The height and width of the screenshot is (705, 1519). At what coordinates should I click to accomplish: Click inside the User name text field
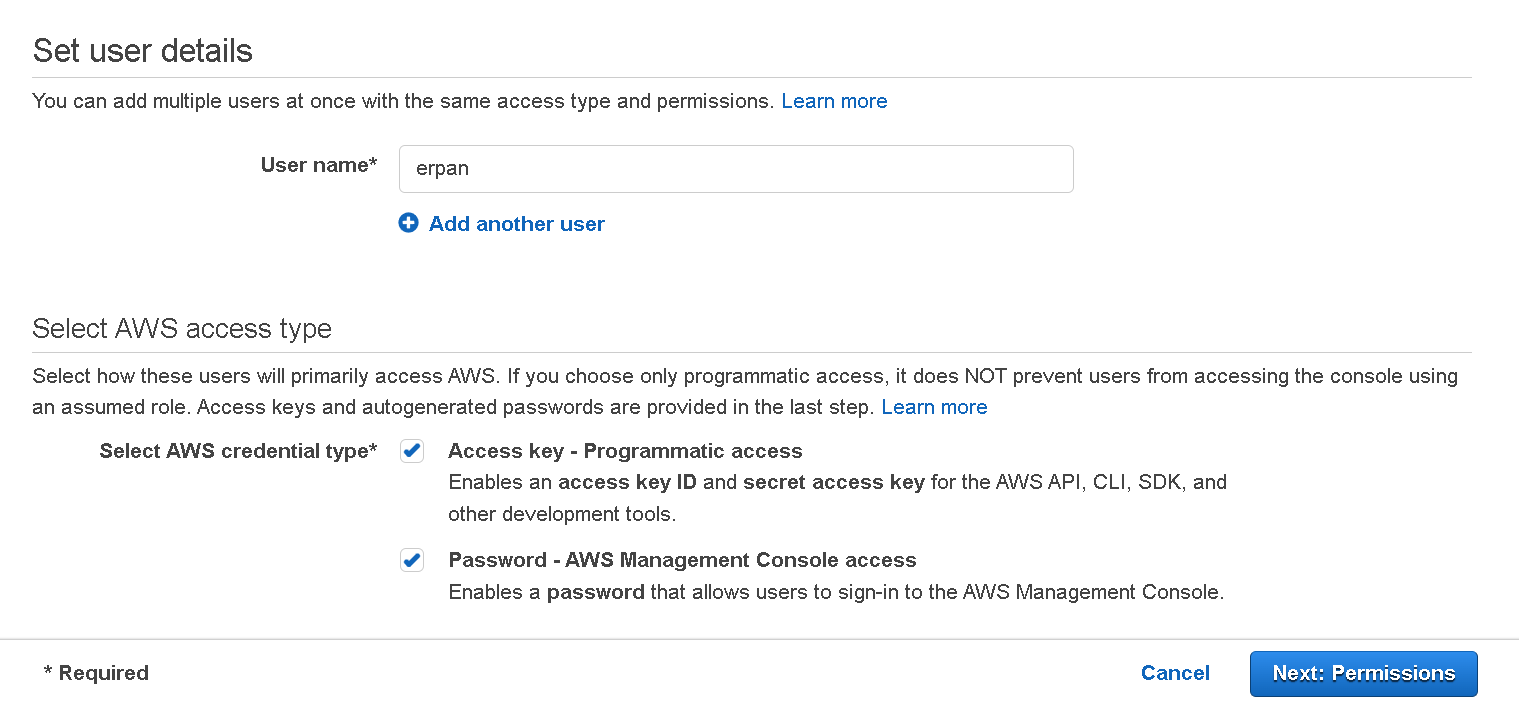pyautogui.click(x=735, y=168)
